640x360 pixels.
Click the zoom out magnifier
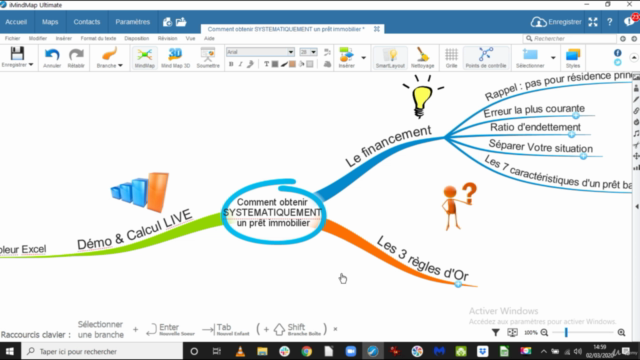pos(544,333)
